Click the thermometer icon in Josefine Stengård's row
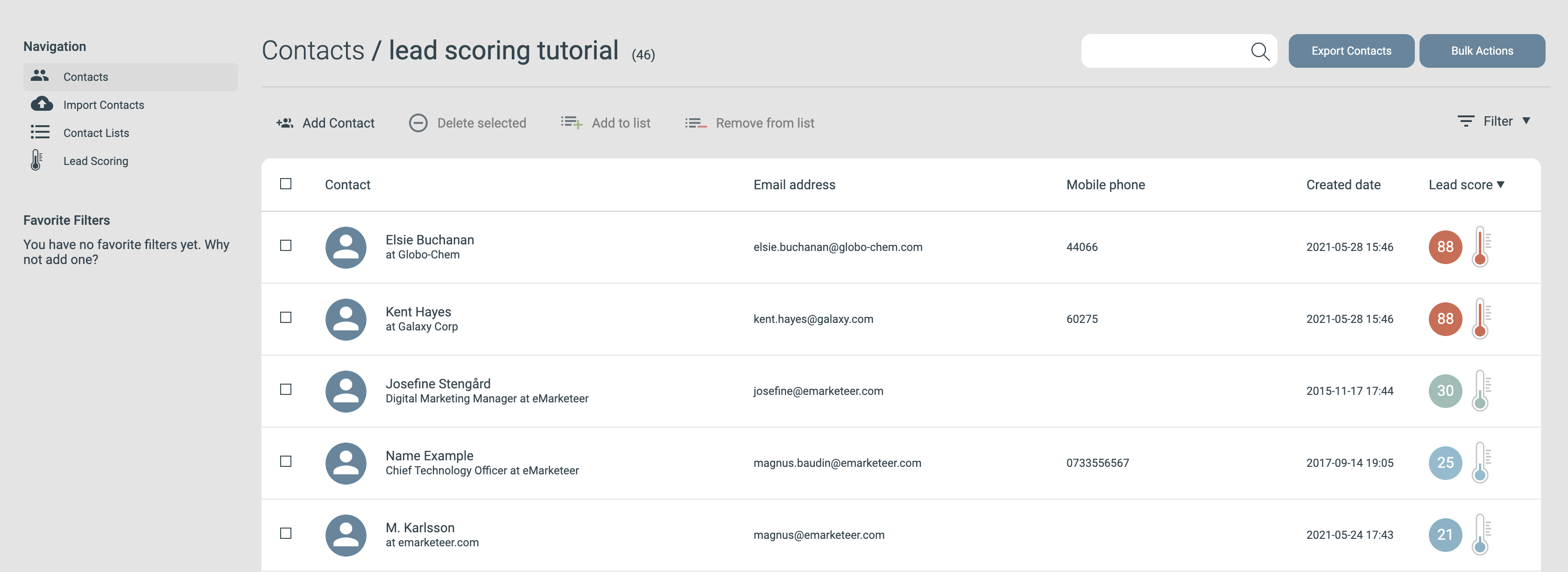Viewport: 1568px width, 572px height. pyautogui.click(x=1481, y=391)
